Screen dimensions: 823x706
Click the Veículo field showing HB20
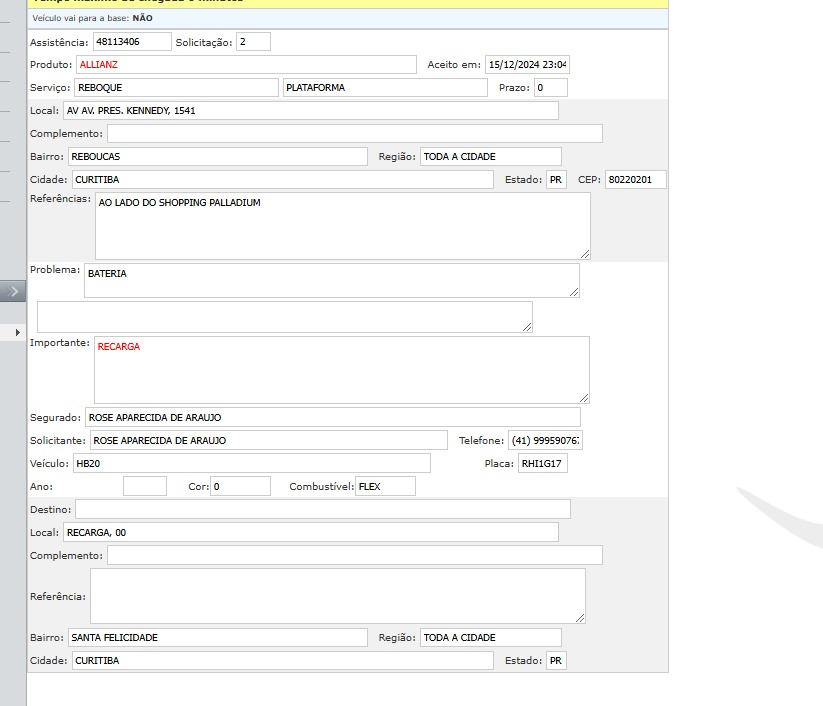(251, 463)
